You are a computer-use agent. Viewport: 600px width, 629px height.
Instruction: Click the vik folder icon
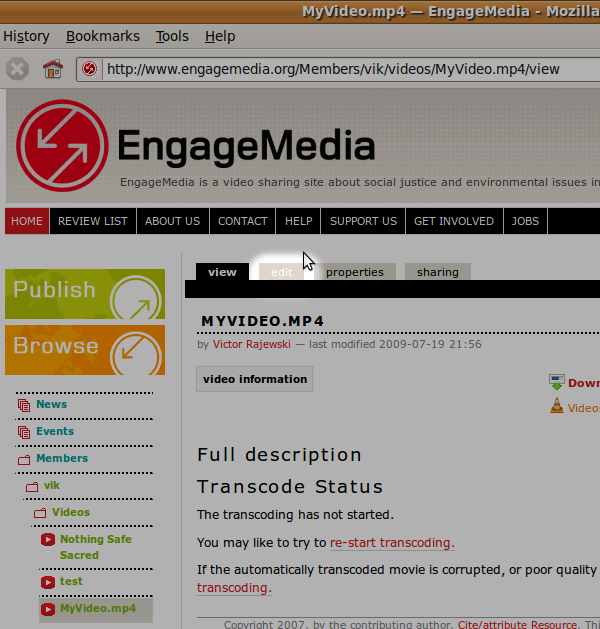[32, 487]
